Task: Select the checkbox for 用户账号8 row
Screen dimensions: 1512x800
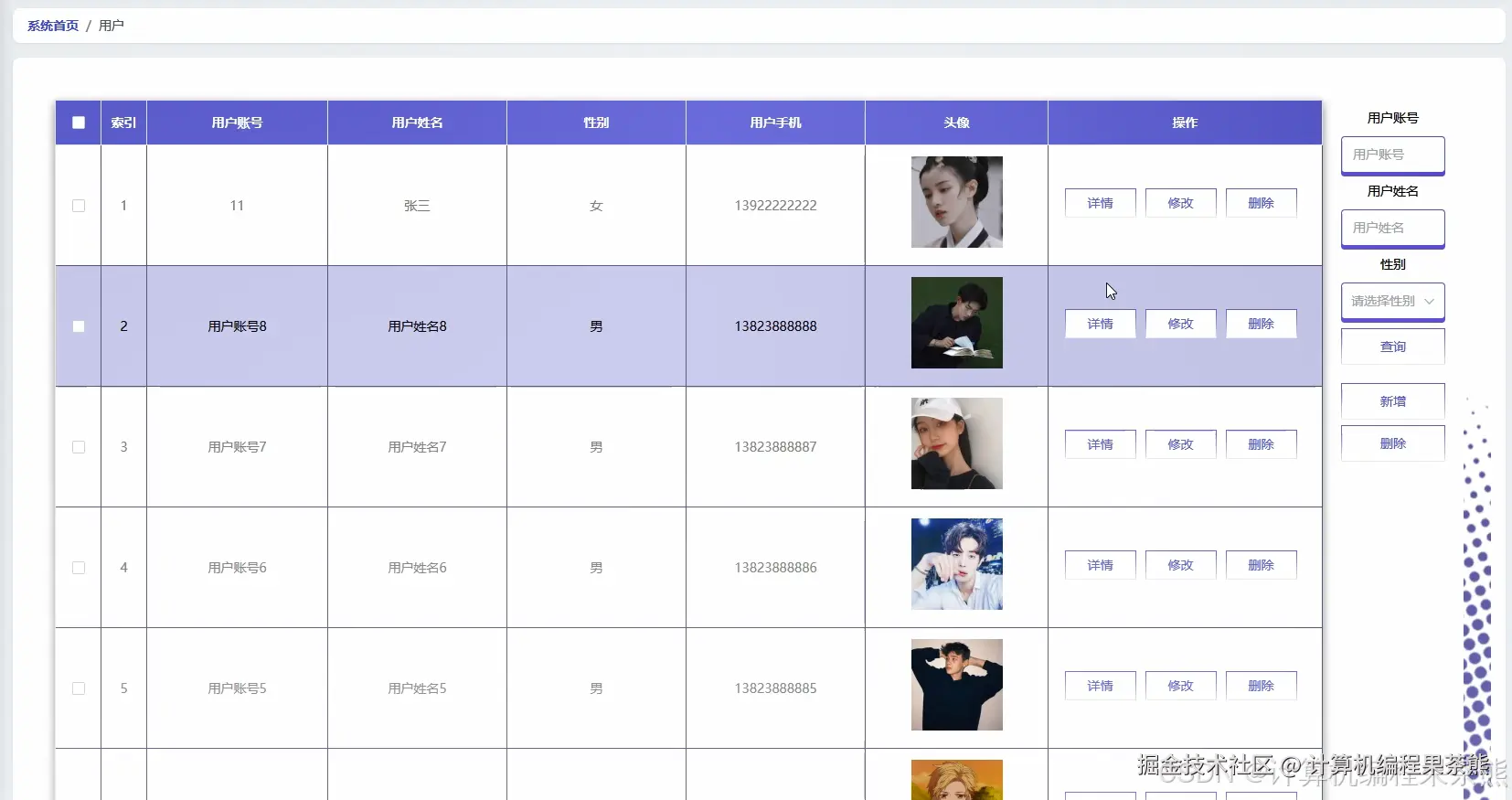Action: tap(79, 326)
